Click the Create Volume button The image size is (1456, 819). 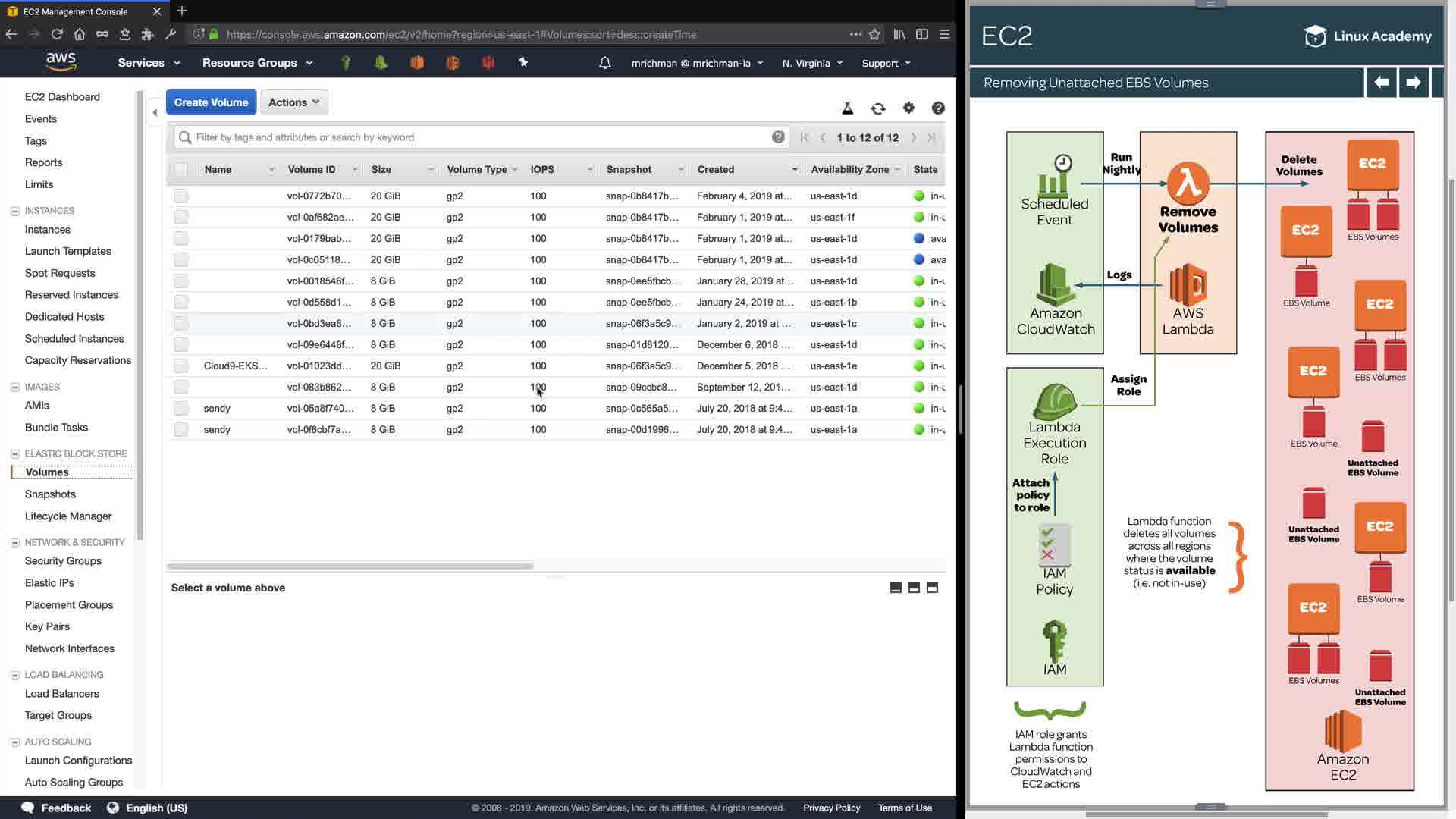211,102
